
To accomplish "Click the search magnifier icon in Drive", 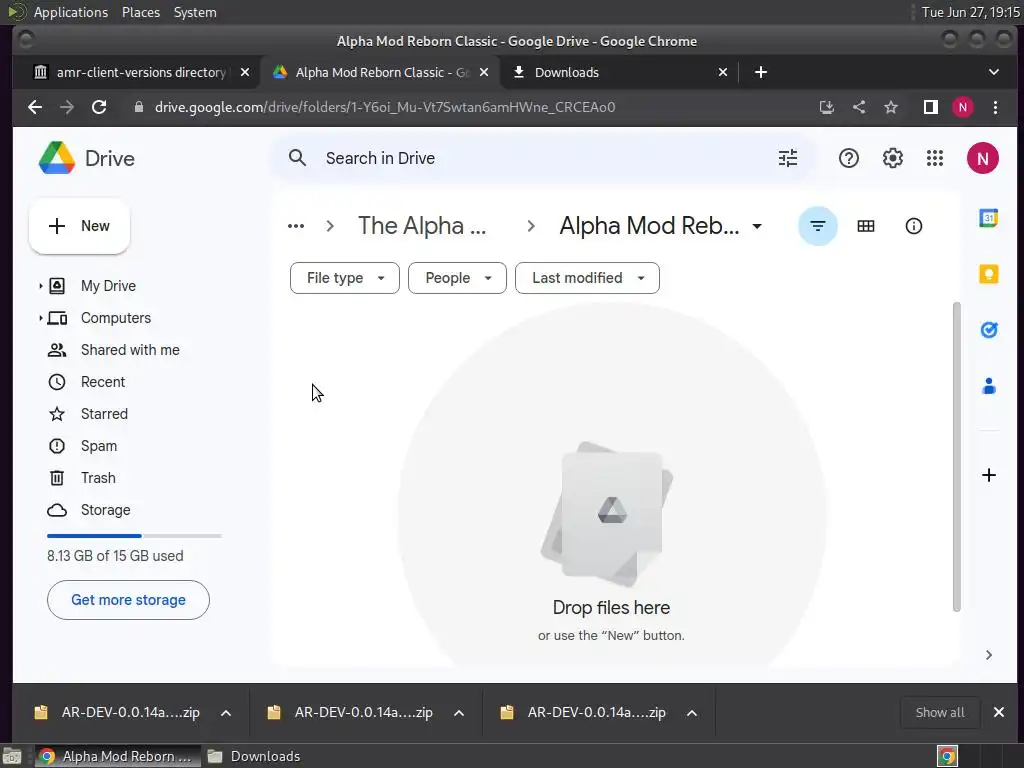I will (x=297, y=158).
